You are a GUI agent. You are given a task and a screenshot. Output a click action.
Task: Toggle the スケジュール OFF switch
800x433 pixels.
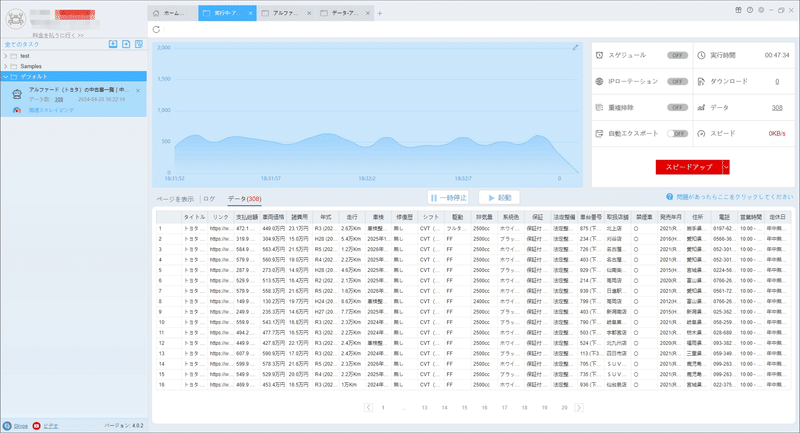pyautogui.click(x=678, y=56)
